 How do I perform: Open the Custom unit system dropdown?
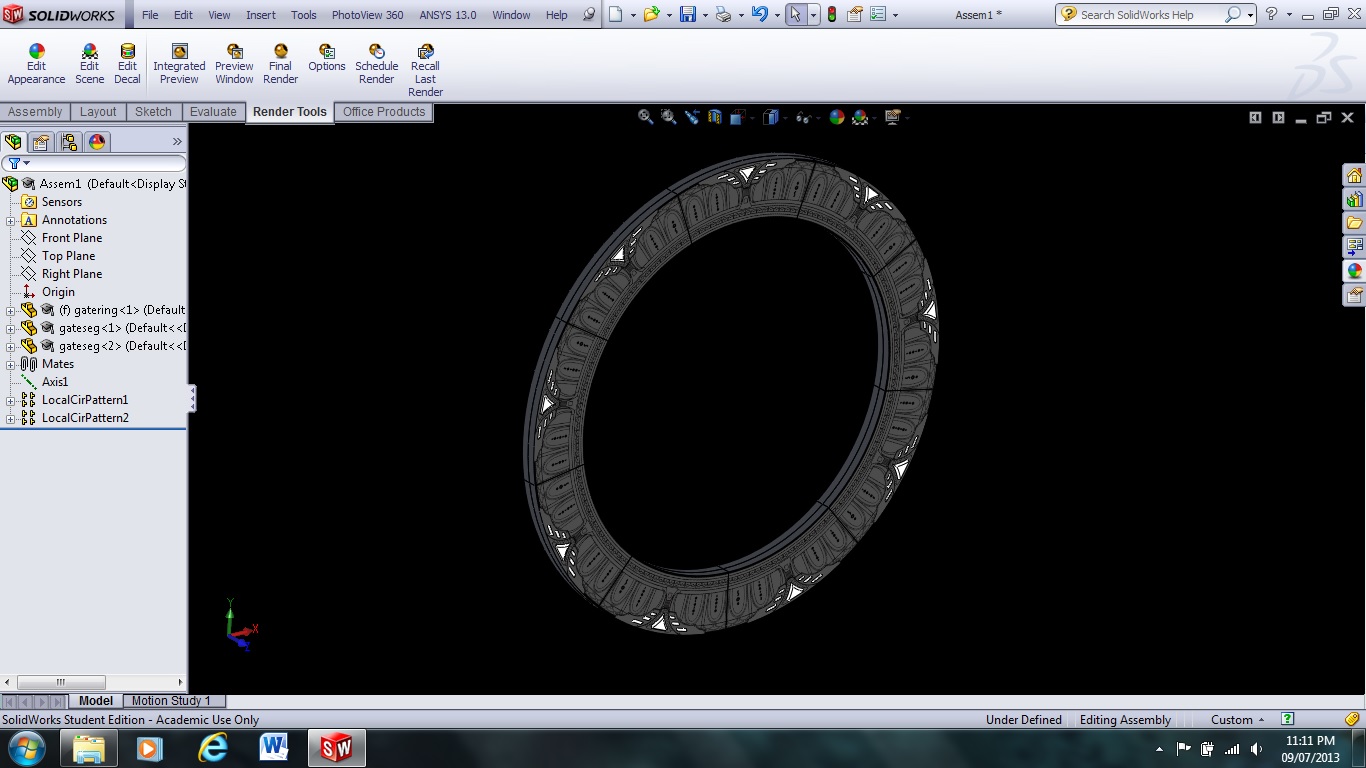[x=1237, y=720]
